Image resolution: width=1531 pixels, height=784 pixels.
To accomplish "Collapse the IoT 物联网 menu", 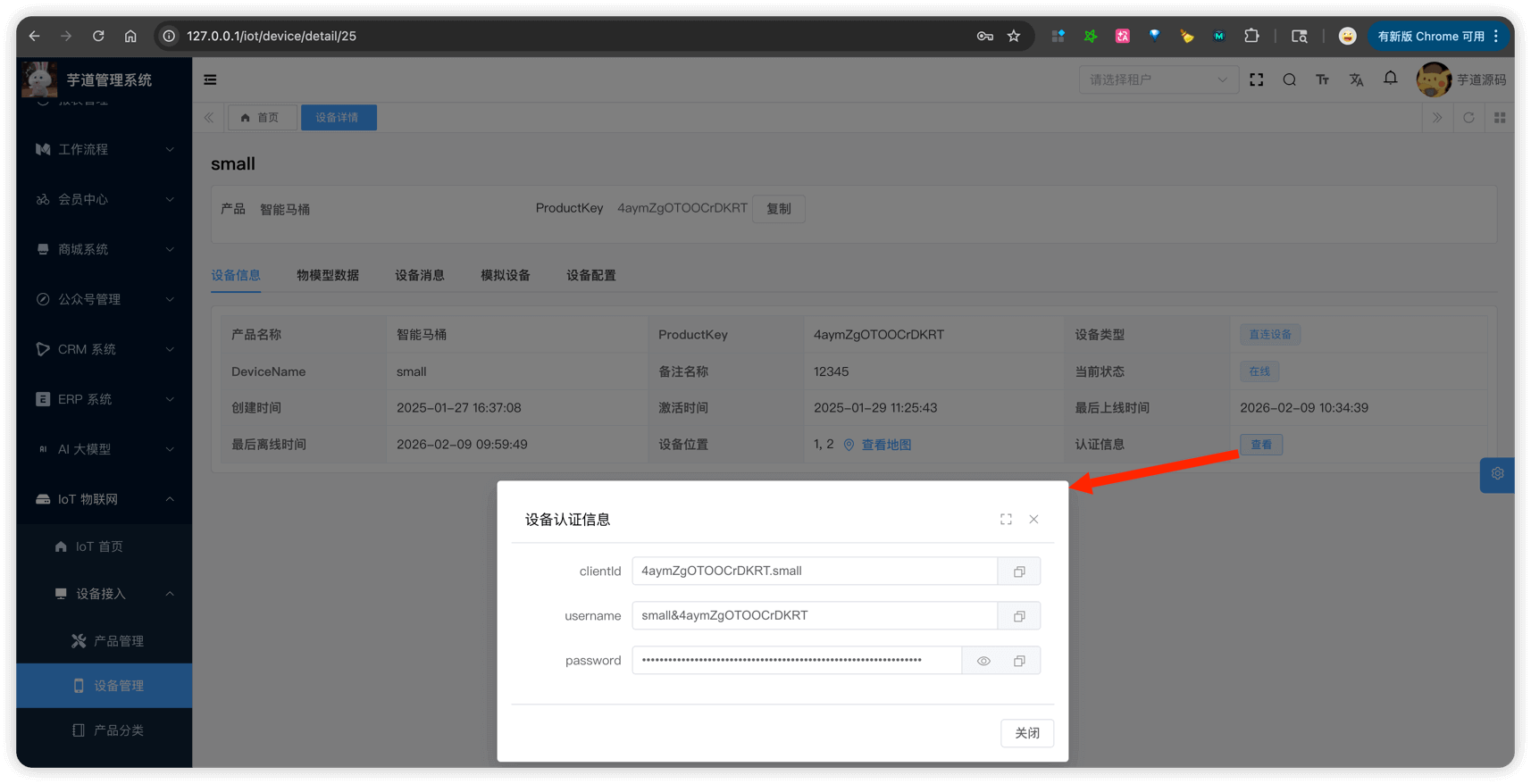I will 104,499.
